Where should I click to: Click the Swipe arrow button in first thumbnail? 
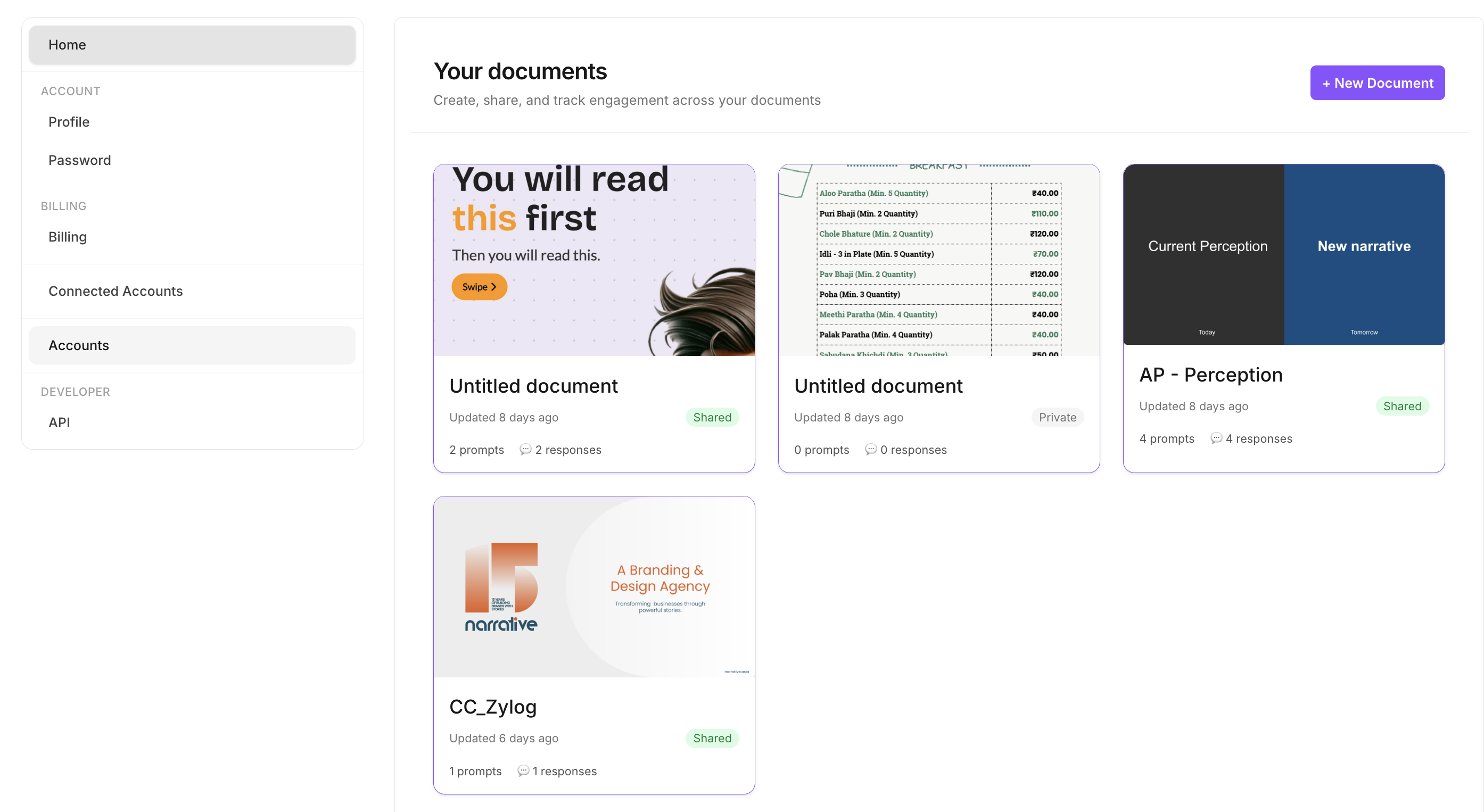click(479, 287)
